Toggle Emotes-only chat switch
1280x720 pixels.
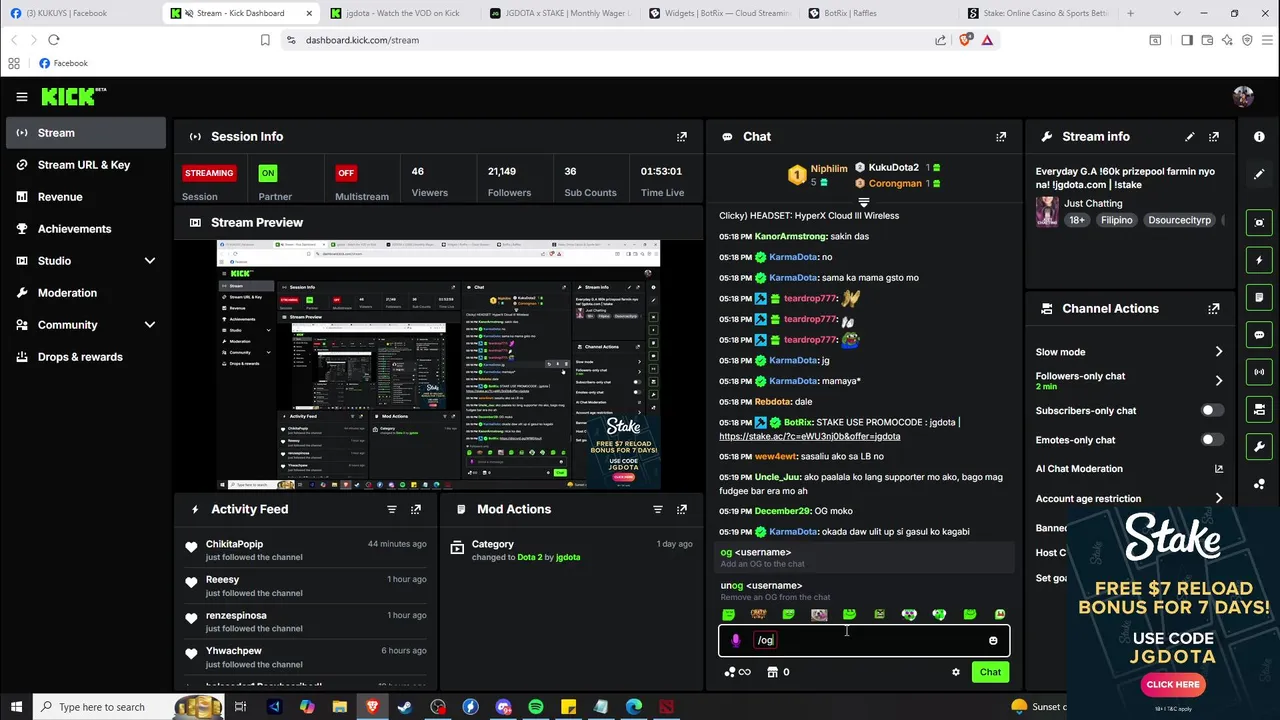[x=1212, y=440]
